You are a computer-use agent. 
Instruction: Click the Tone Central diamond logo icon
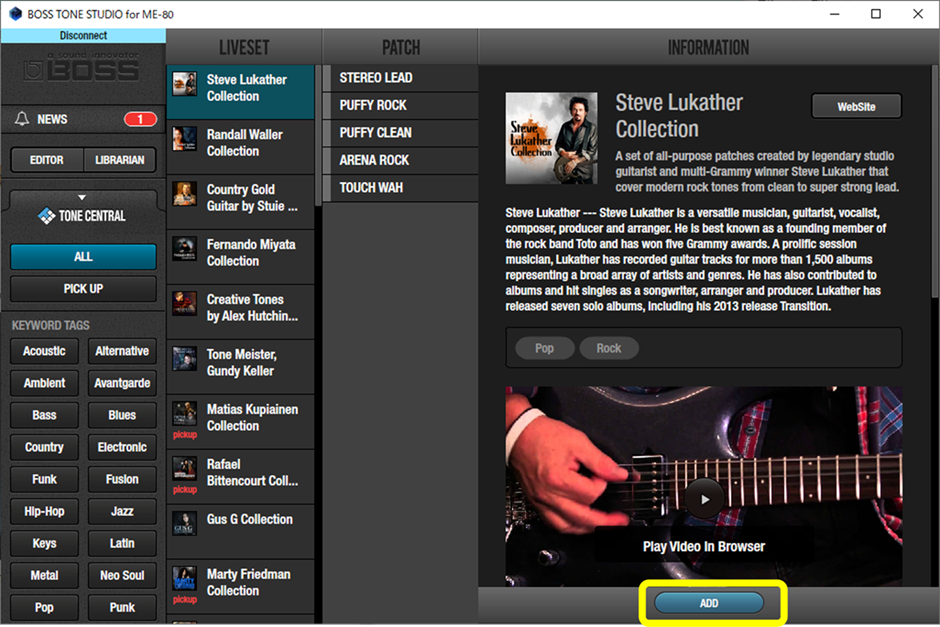coord(46,216)
